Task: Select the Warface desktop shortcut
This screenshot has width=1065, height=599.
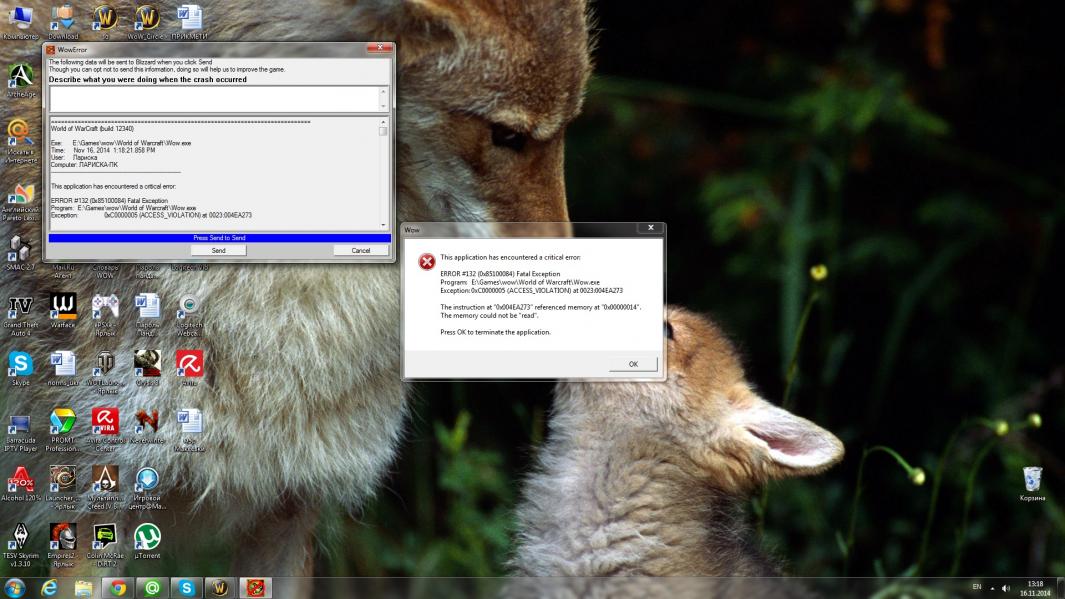Action: [63, 307]
